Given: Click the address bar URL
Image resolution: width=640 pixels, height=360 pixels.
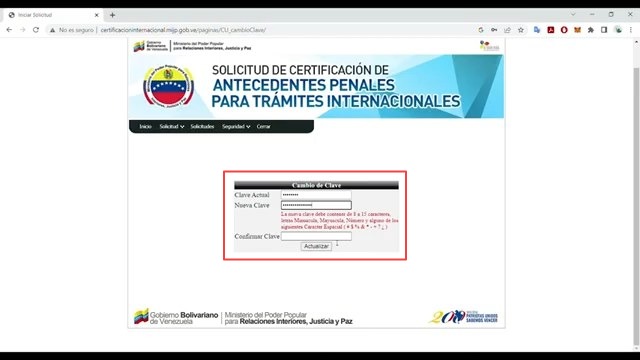Looking at the screenshot, I should pos(183,30).
